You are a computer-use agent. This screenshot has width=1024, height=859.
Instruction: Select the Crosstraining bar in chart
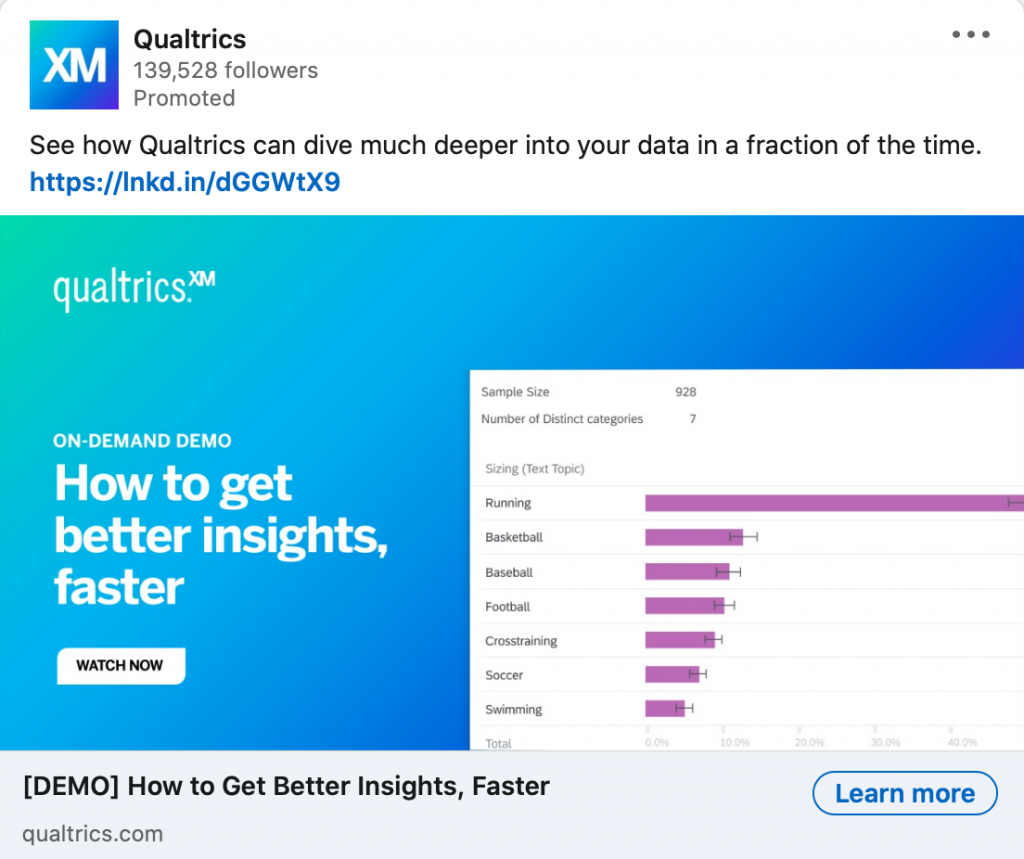tap(678, 640)
